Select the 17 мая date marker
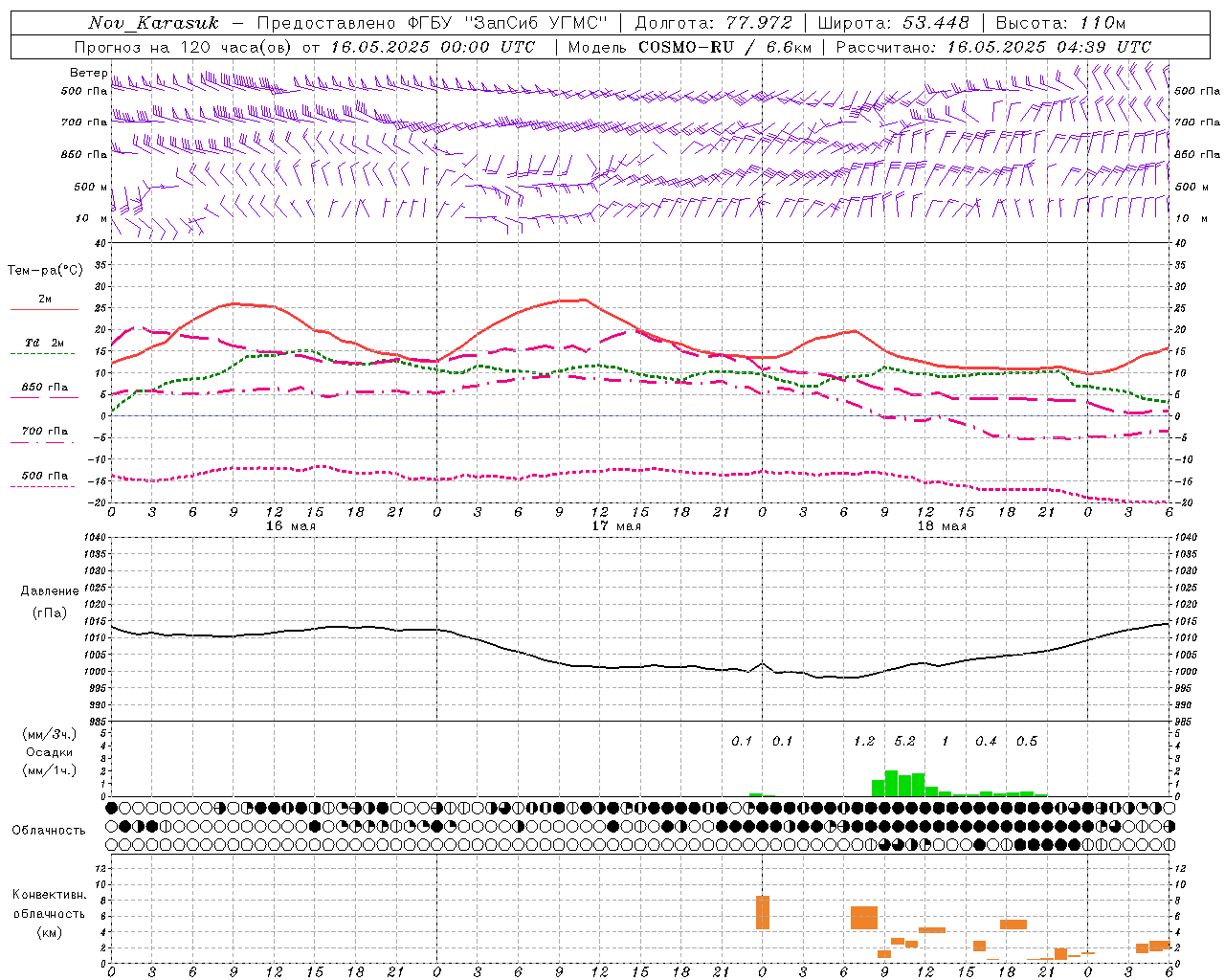1225x980 pixels. point(615,526)
